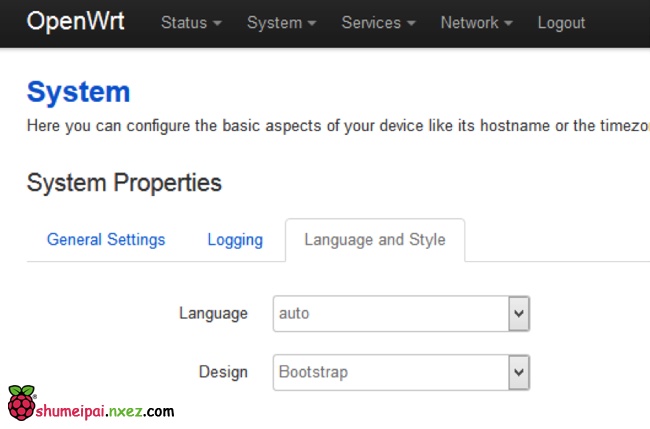The height and width of the screenshot is (429, 650).
Task: Switch to the Logging tab
Action: pyautogui.click(x=235, y=240)
